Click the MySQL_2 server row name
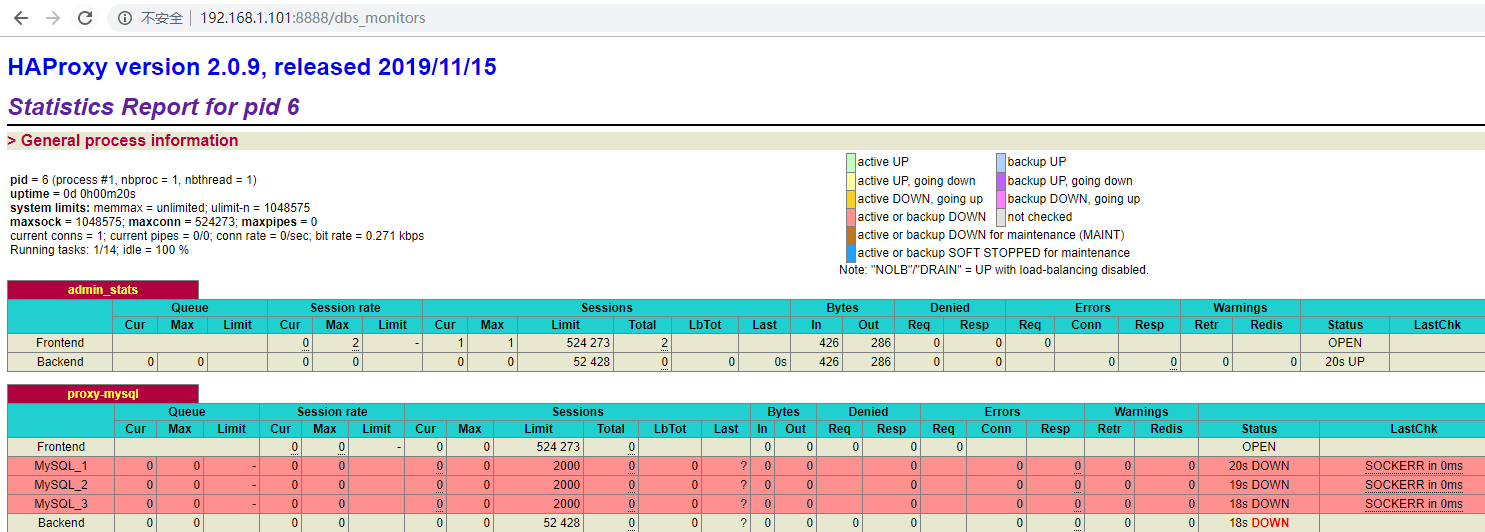This screenshot has height=532, width=1485. click(x=61, y=485)
